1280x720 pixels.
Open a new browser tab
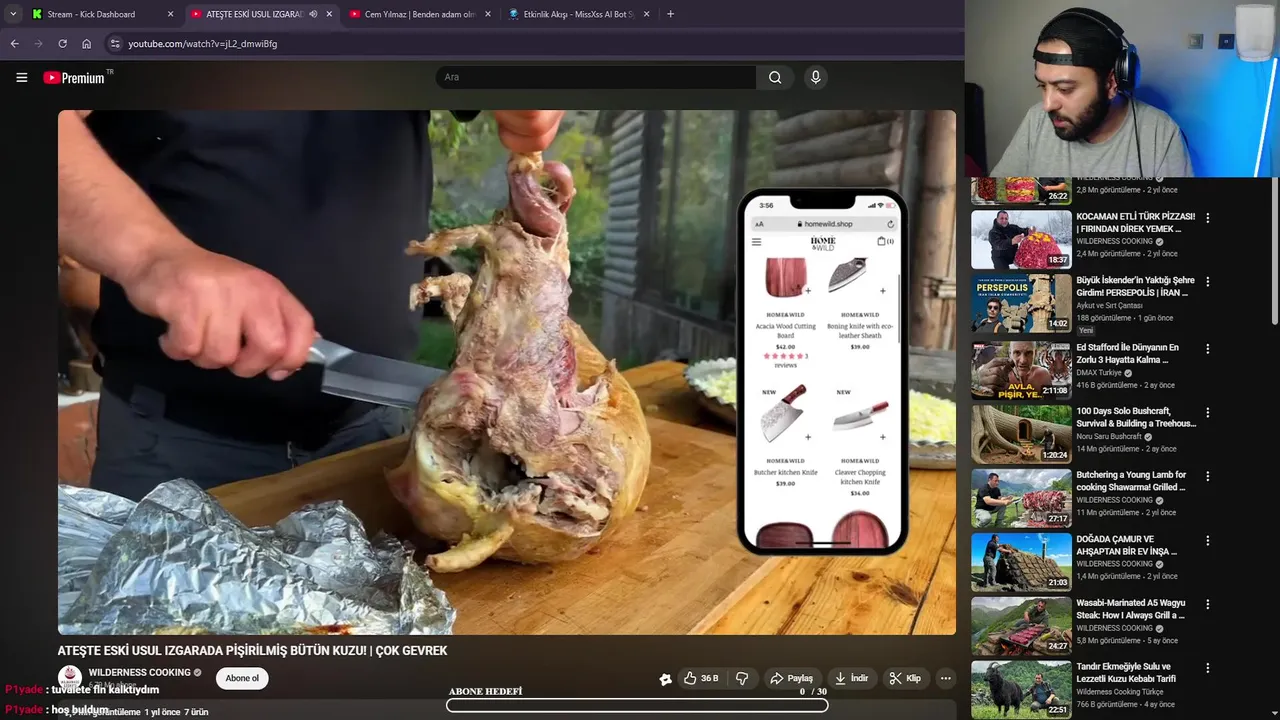pyautogui.click(x=670, y=14)
